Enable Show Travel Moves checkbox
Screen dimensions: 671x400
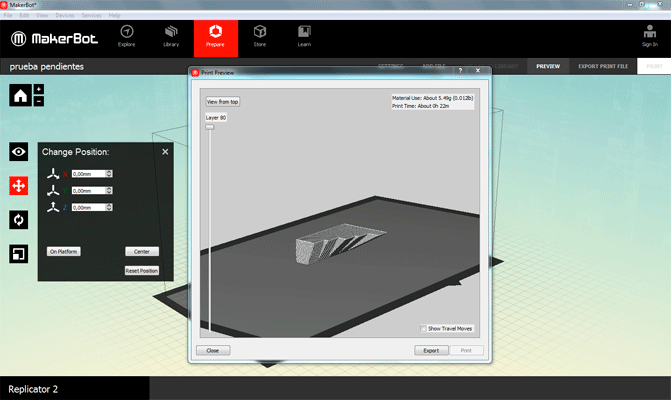[x=423, y=329]
